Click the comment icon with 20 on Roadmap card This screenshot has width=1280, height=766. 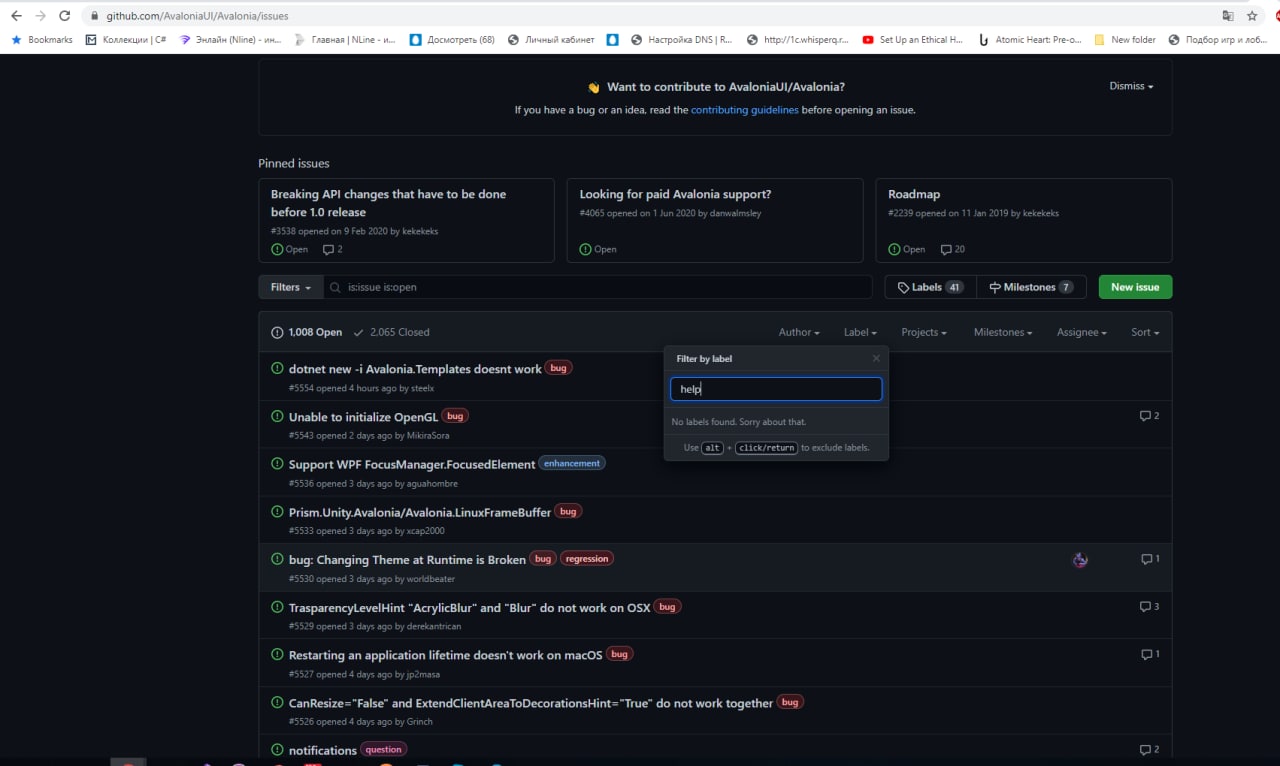953,249
